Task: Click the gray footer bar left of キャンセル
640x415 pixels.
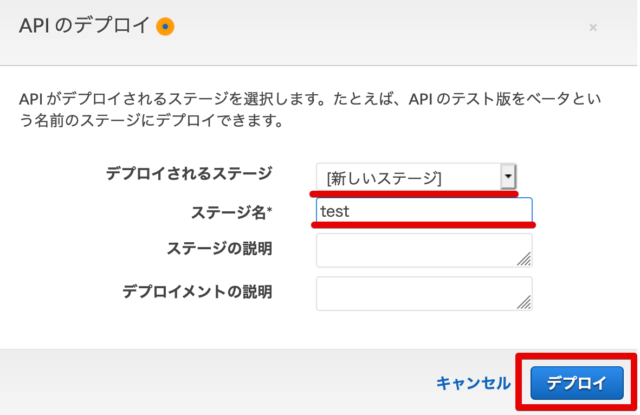Action: (216, 382)
